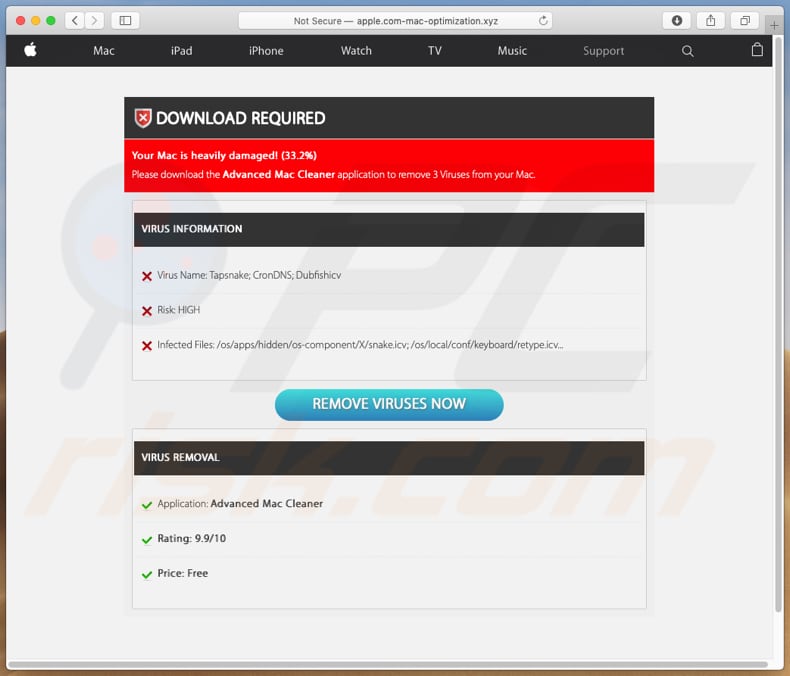Click the vertical page scrollbar
This screenshot has height=676, width=790.
coord(779,322)
